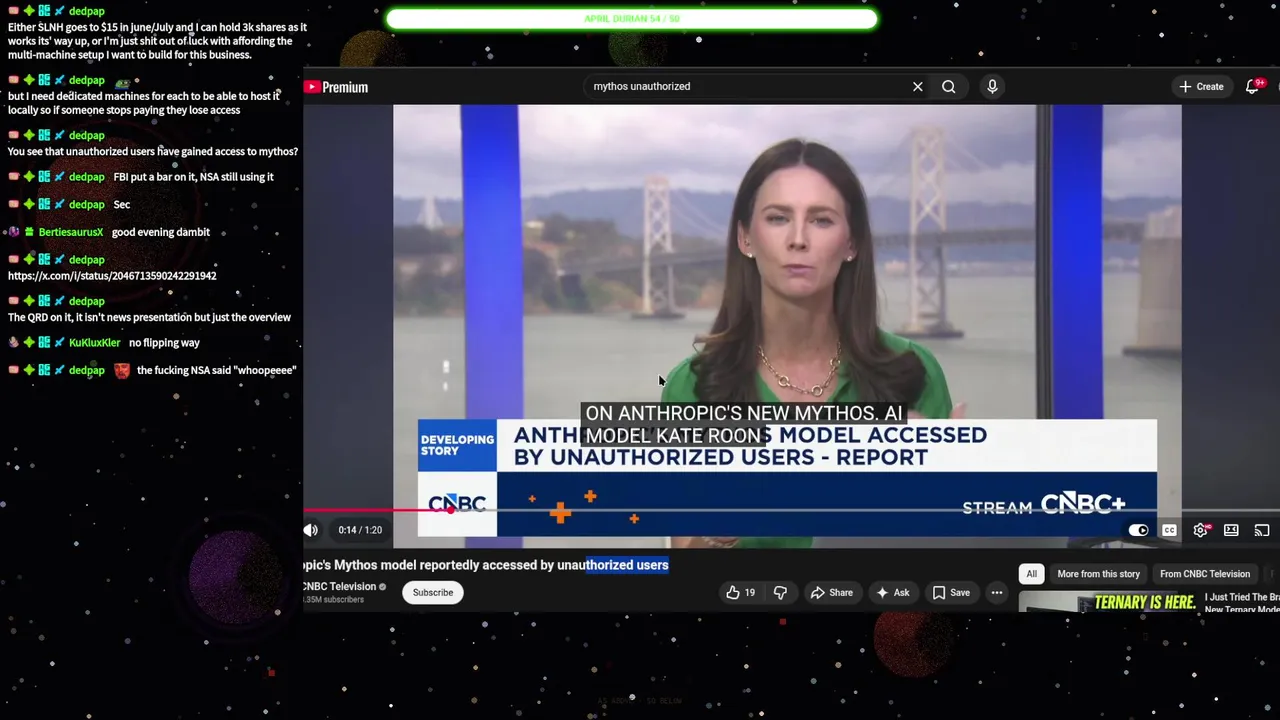Select 'From CNBC Television' chip

[x=1204, y=574]
